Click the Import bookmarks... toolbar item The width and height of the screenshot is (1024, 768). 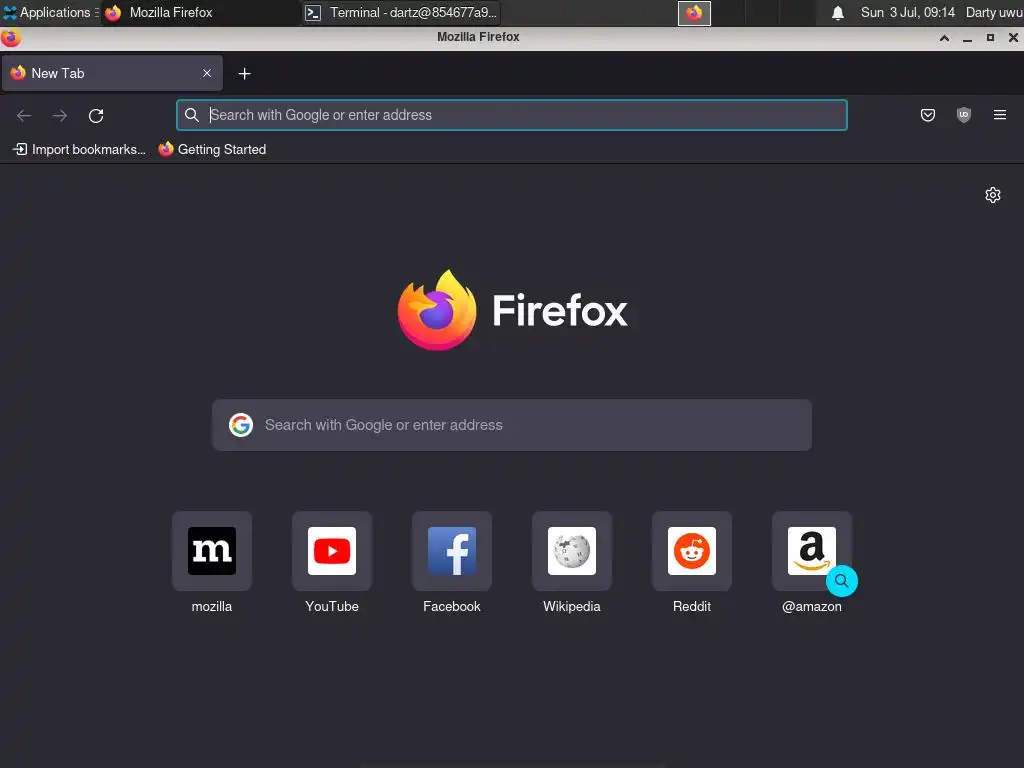point(79,150)
